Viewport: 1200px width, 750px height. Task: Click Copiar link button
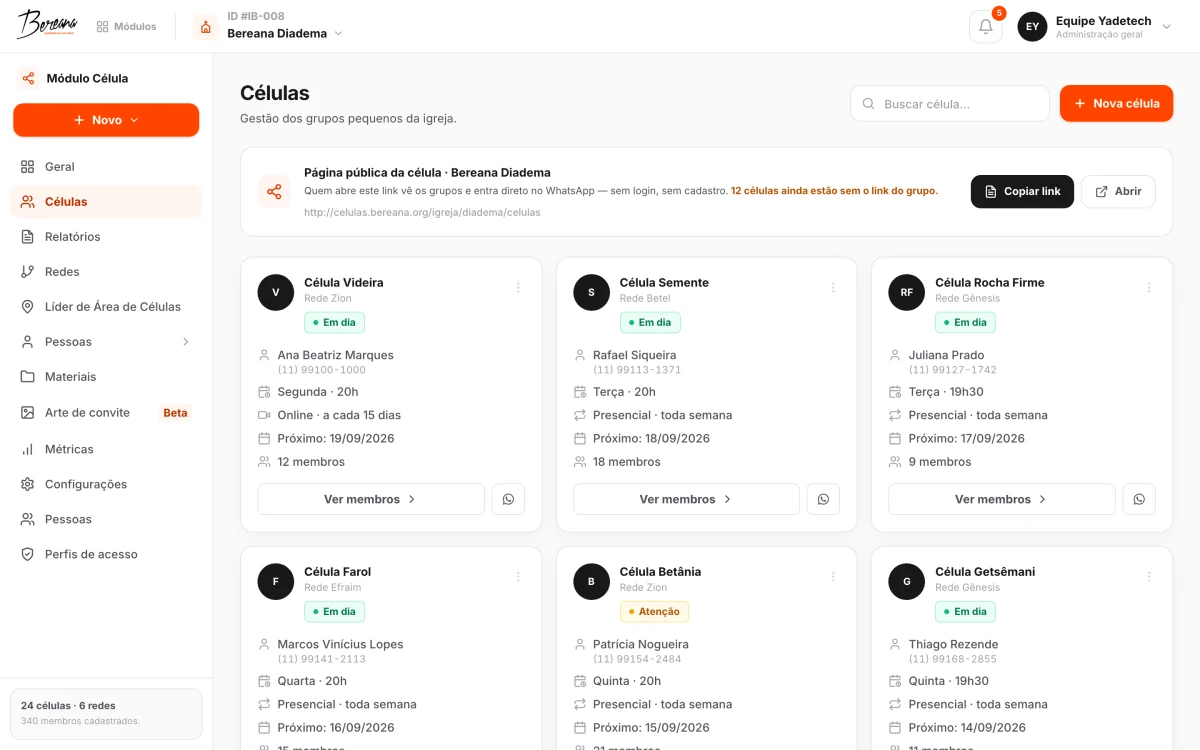[x=1022, y=192]
